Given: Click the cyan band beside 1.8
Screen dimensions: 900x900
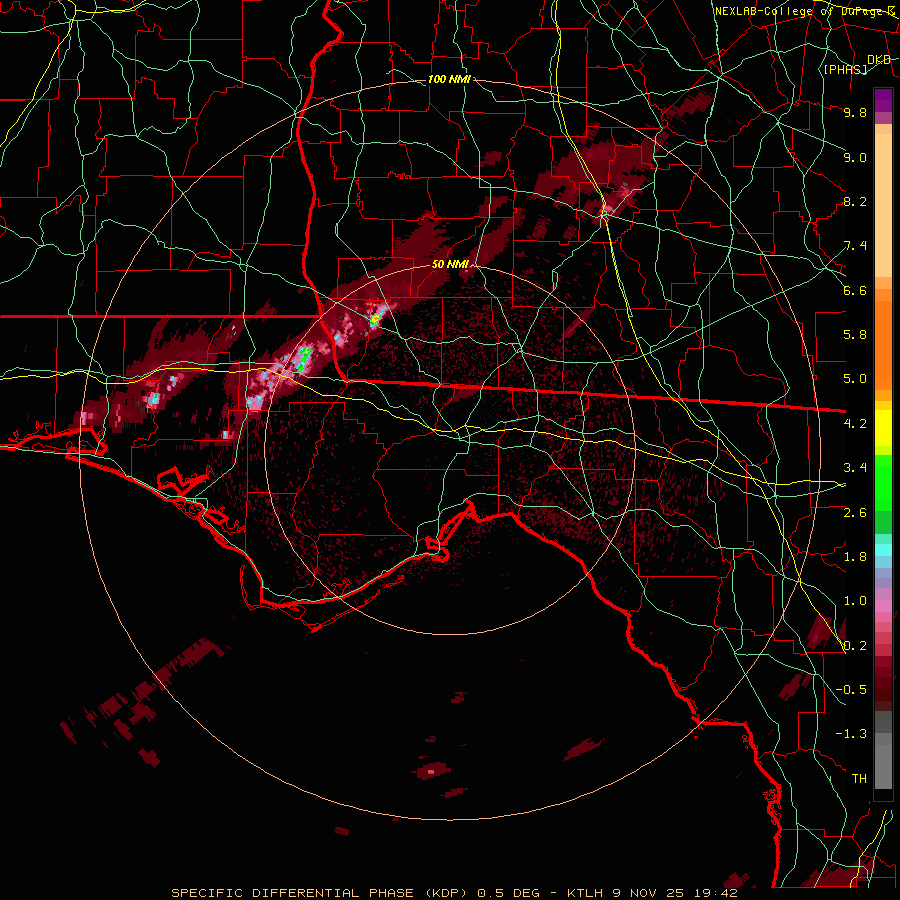Looking at the screenshot, I should [x=883, y=550].
